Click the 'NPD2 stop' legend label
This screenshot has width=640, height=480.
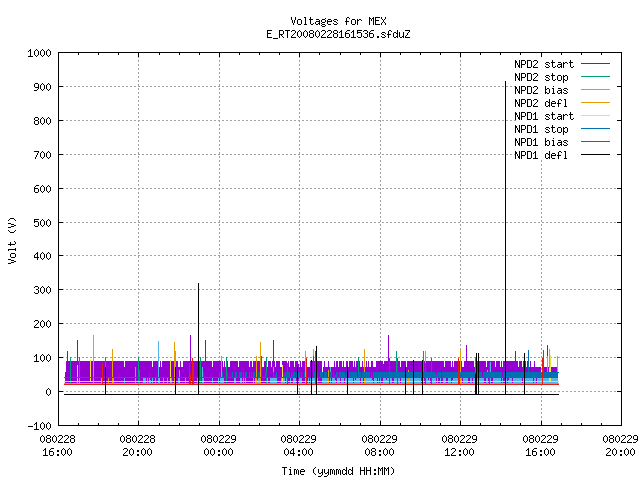[541, 77]
